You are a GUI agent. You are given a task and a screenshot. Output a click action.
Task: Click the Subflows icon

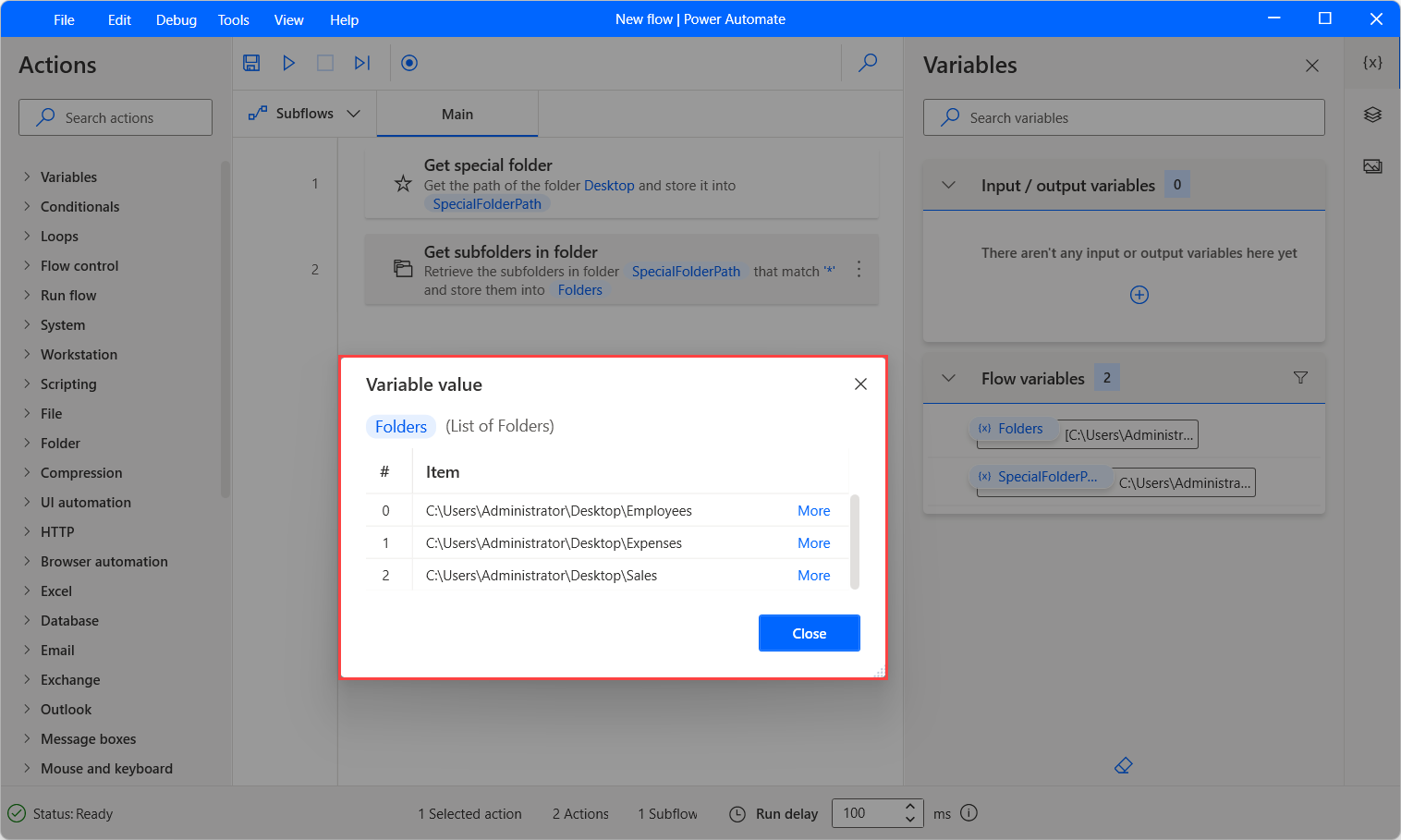pyautogui.click(x=258, y=114)
